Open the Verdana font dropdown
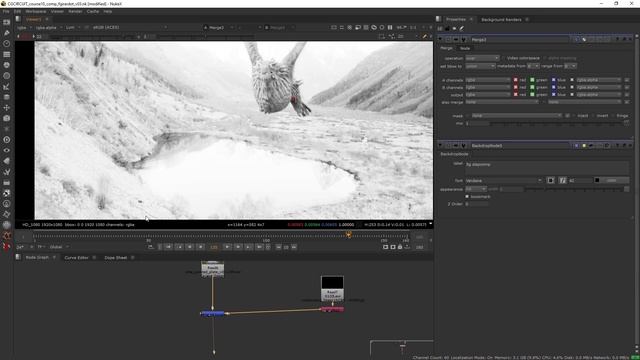Screen dimensions: 640x360 pyautogui.click(x=504, y=180)
